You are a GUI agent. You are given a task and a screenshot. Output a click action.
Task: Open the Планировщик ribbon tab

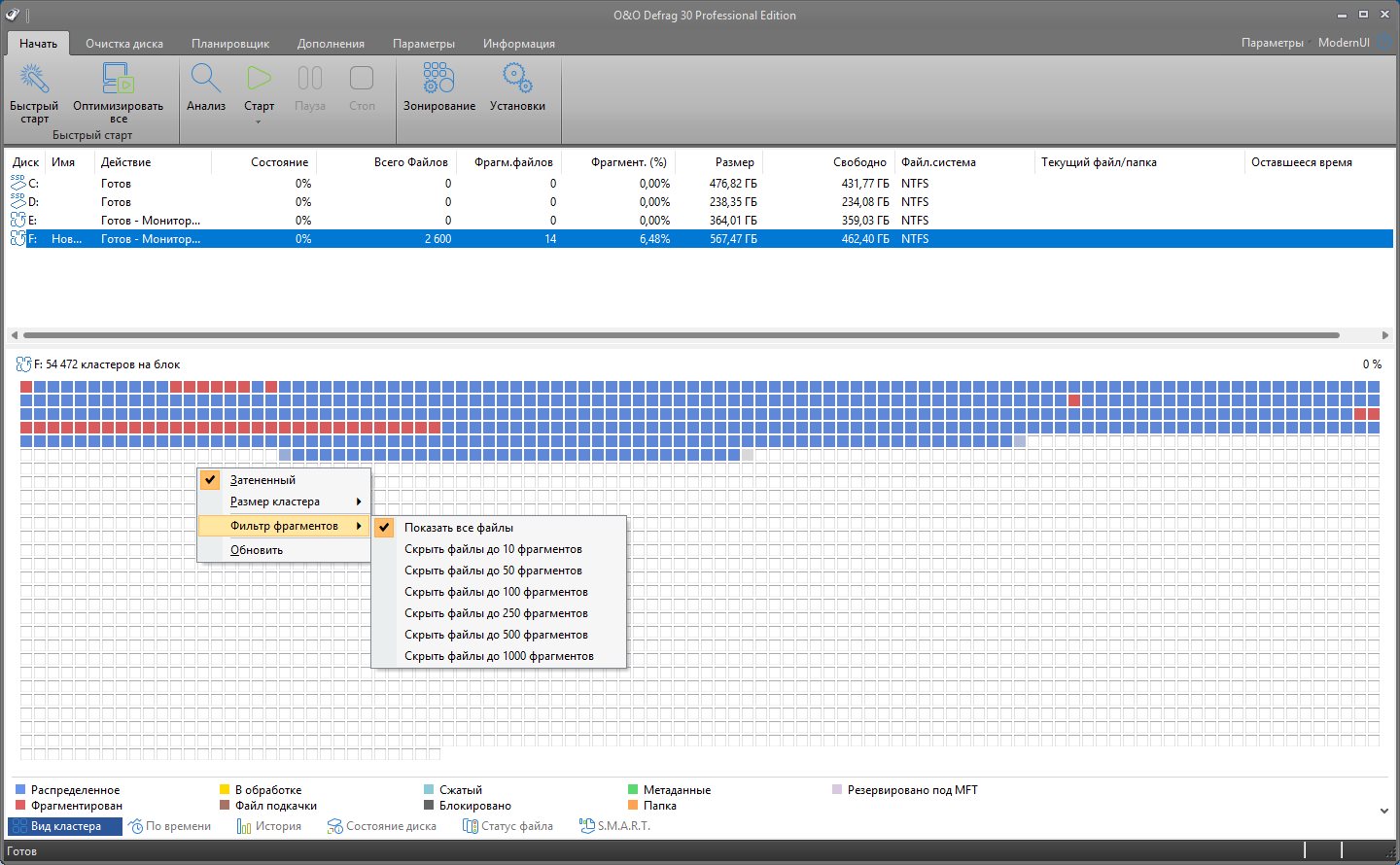[x=230, y=44]
